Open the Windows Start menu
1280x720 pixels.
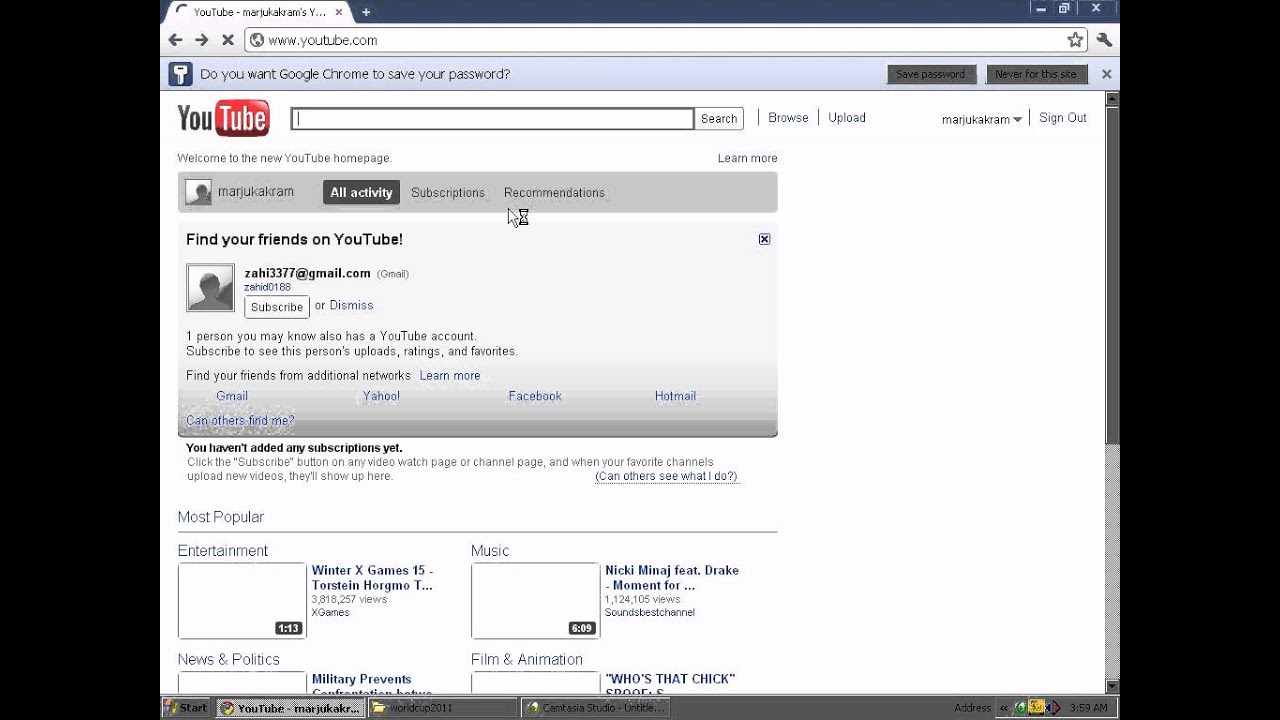click(186, 708)
